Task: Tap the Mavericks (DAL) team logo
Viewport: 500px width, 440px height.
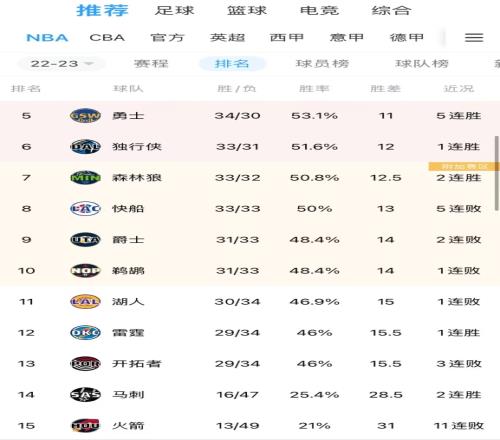Action: (x=85, y=147)
